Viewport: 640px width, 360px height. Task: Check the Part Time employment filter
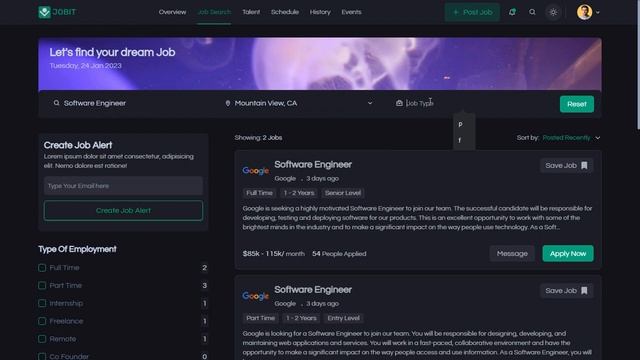[x=42, y=285]
